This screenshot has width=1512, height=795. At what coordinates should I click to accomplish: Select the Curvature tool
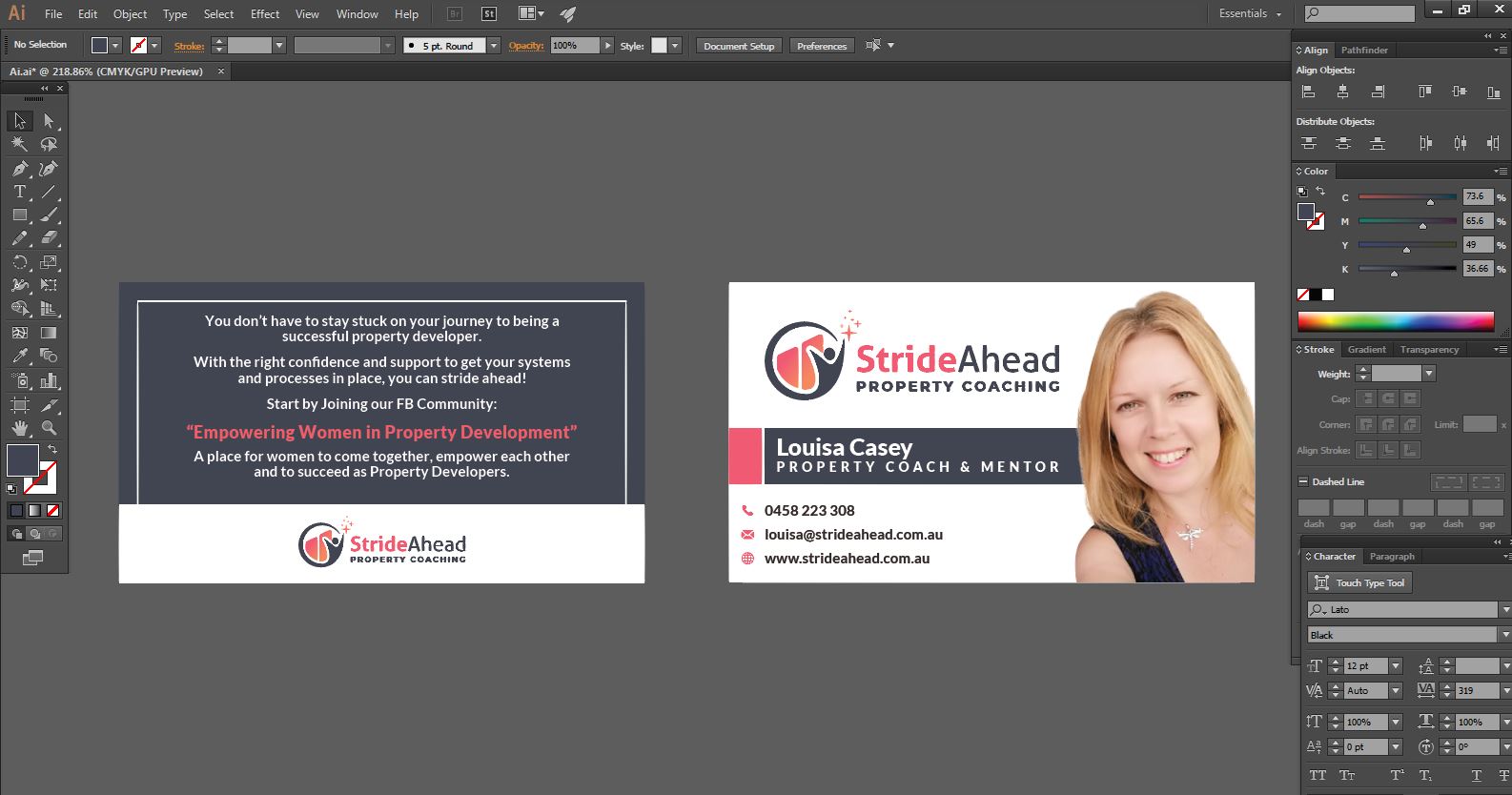(49, 169)
